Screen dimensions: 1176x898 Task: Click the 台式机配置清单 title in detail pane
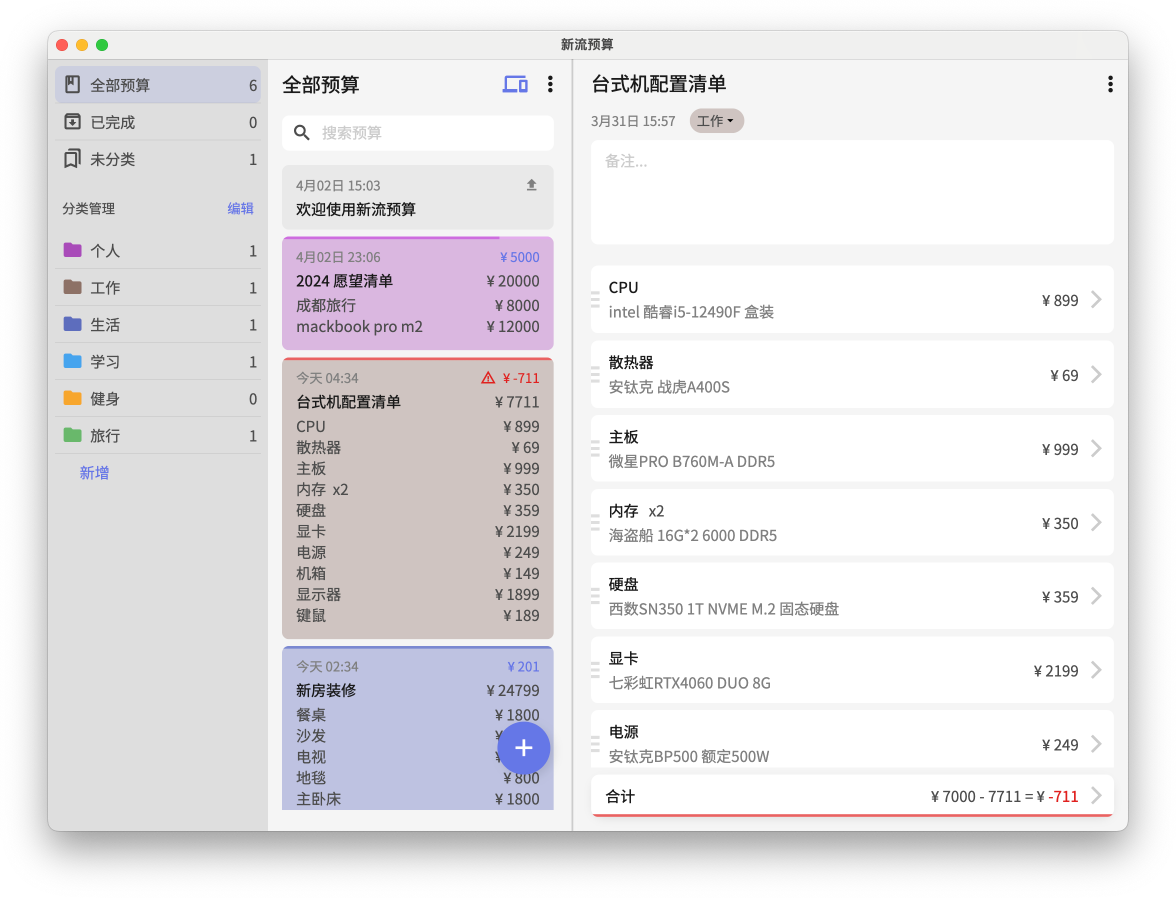[658, 84]
